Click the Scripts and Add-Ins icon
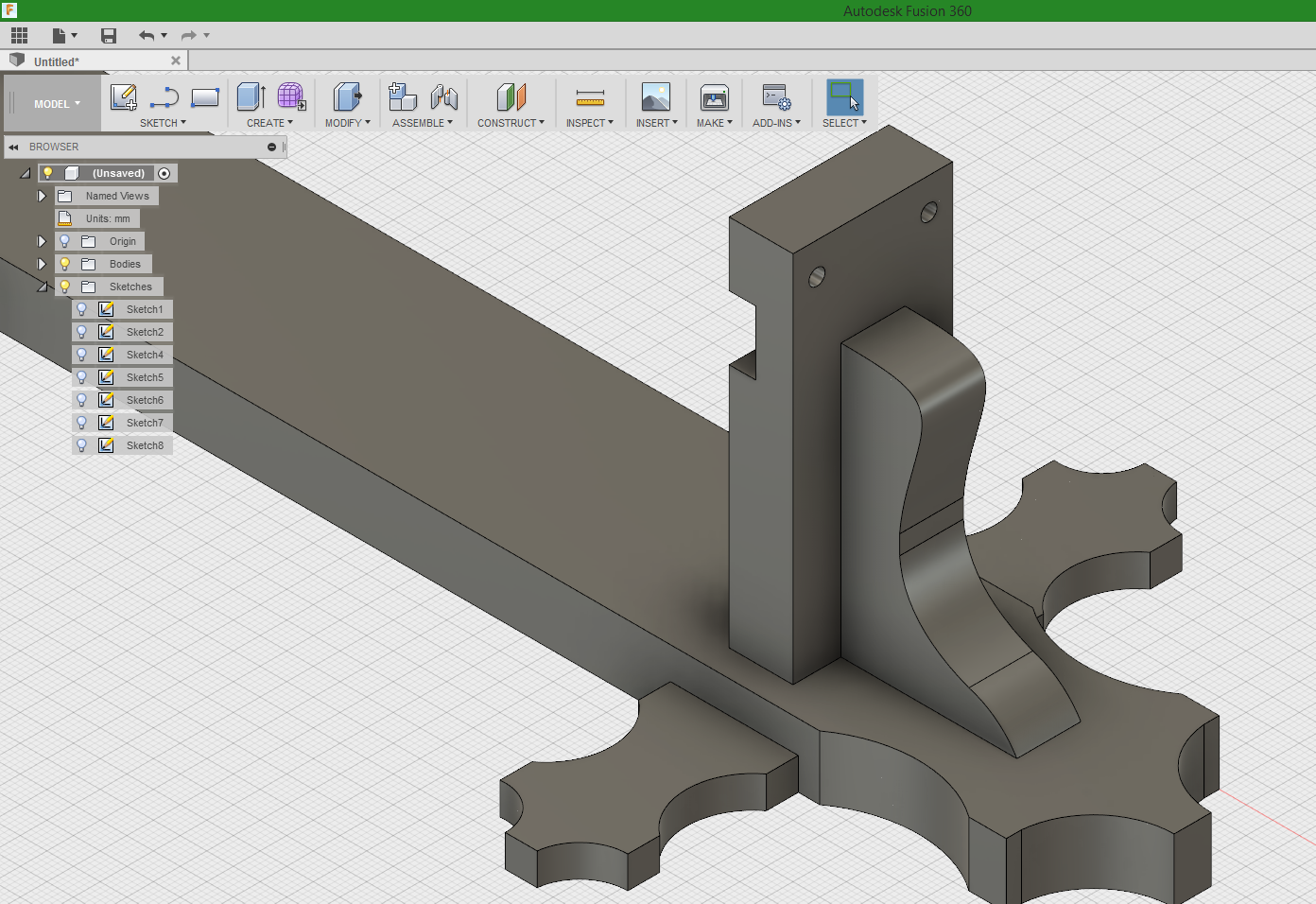The image size is (1316, 904). (776, 97)
